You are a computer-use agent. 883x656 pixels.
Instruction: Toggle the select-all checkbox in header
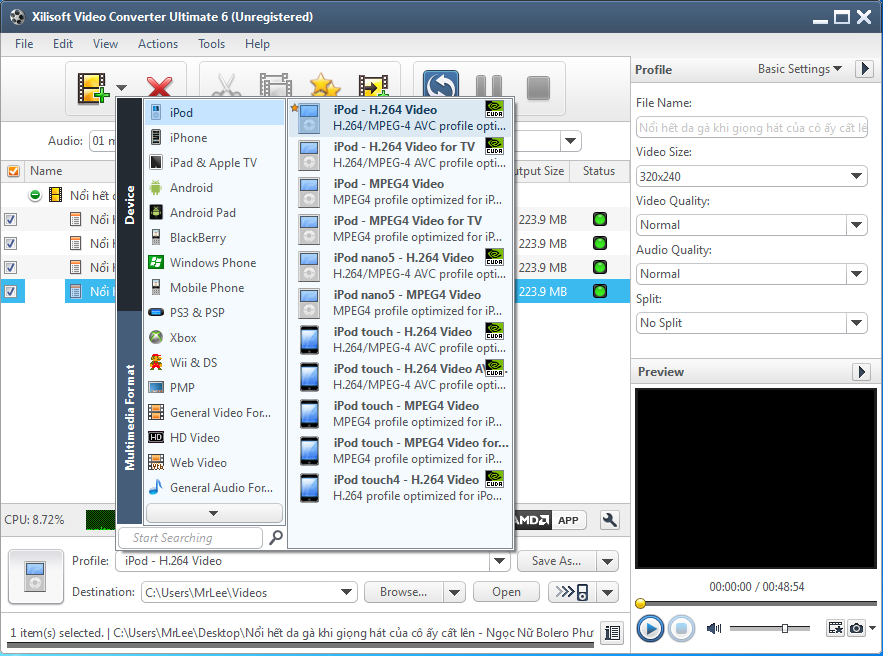point(13,171)
